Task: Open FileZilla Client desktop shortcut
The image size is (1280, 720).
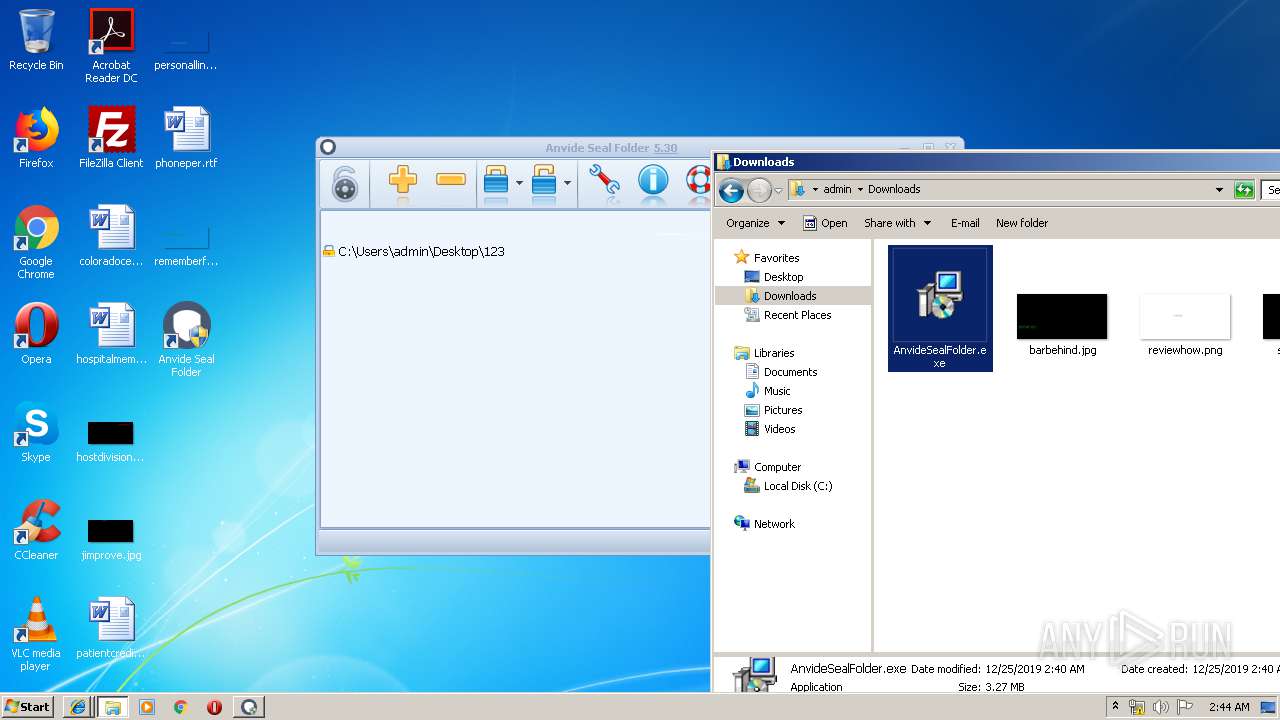Action: tap(111, 138)
